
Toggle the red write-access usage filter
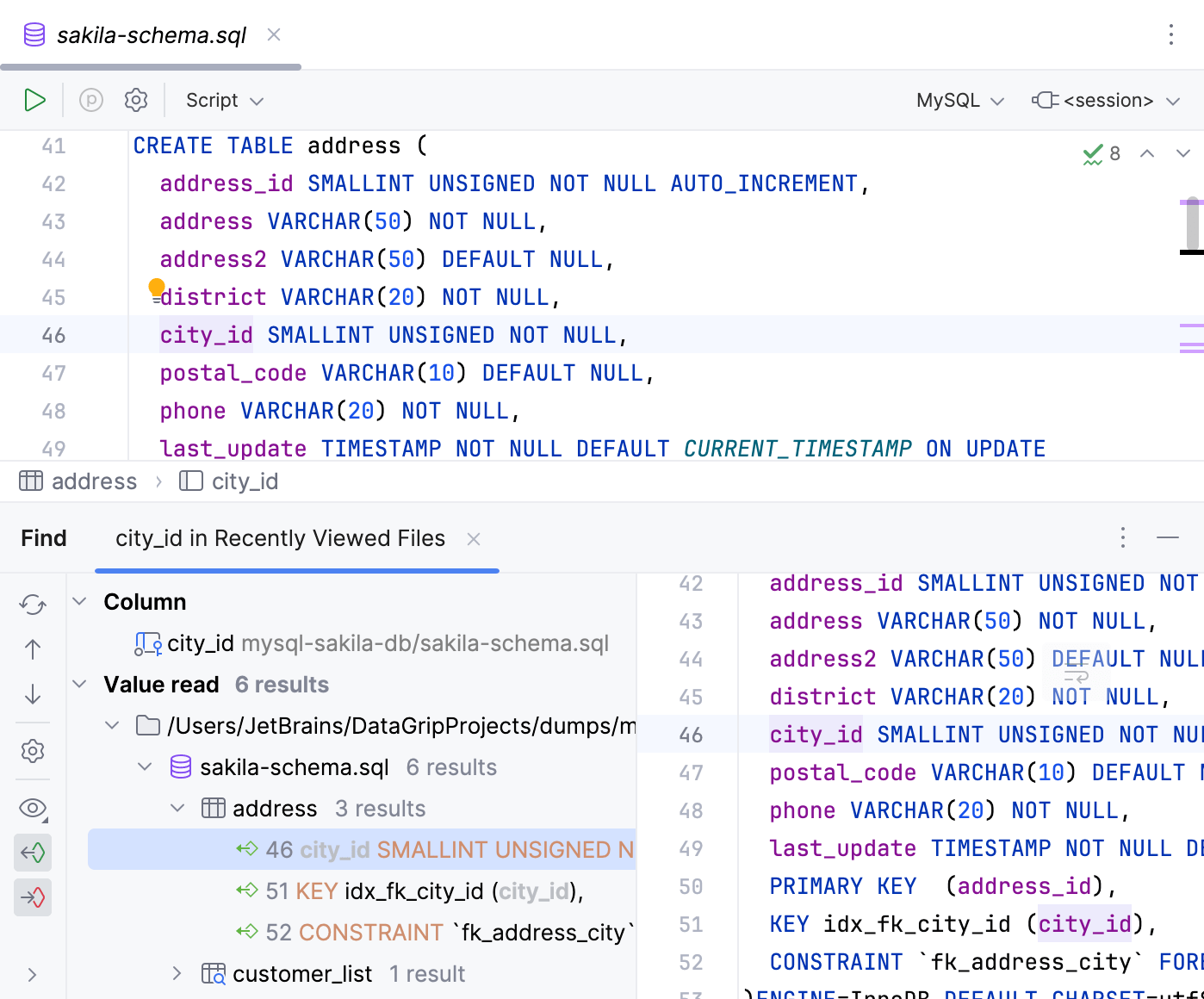point(32,897)
